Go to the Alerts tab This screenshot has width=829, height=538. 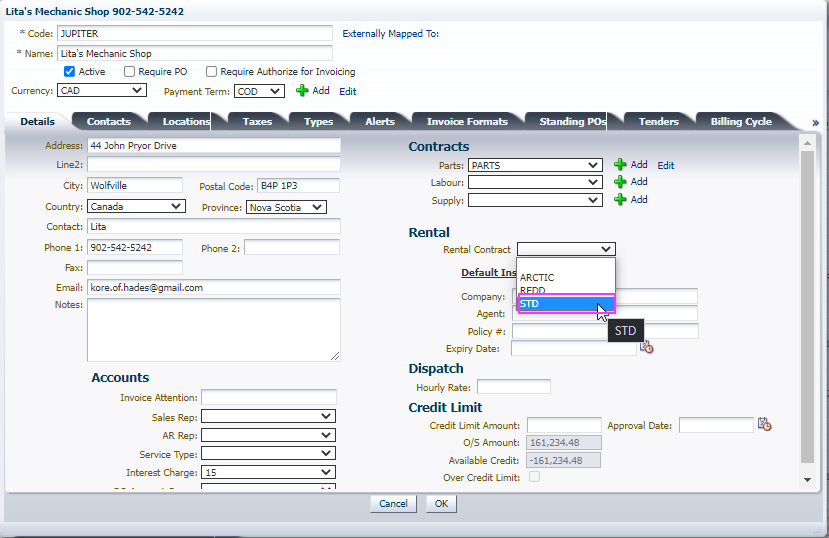(x=380, y=122)
